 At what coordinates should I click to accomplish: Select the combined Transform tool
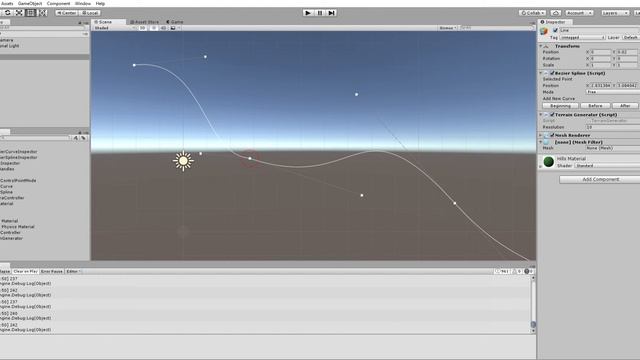(42, 13)
